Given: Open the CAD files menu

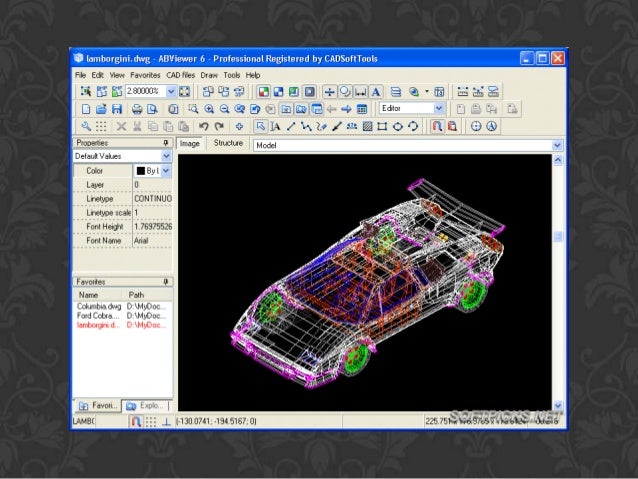Looking at the screenshot, I should pos(180,75).
